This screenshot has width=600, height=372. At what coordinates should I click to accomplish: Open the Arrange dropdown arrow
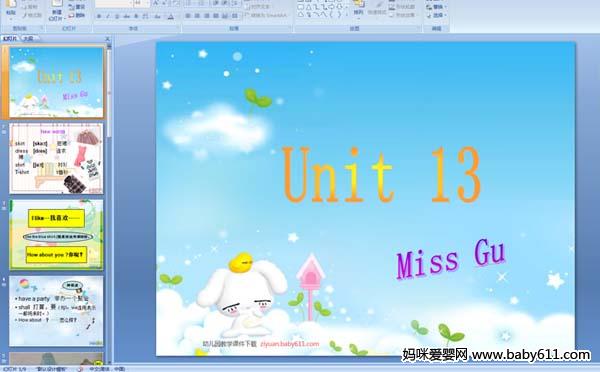359,19
